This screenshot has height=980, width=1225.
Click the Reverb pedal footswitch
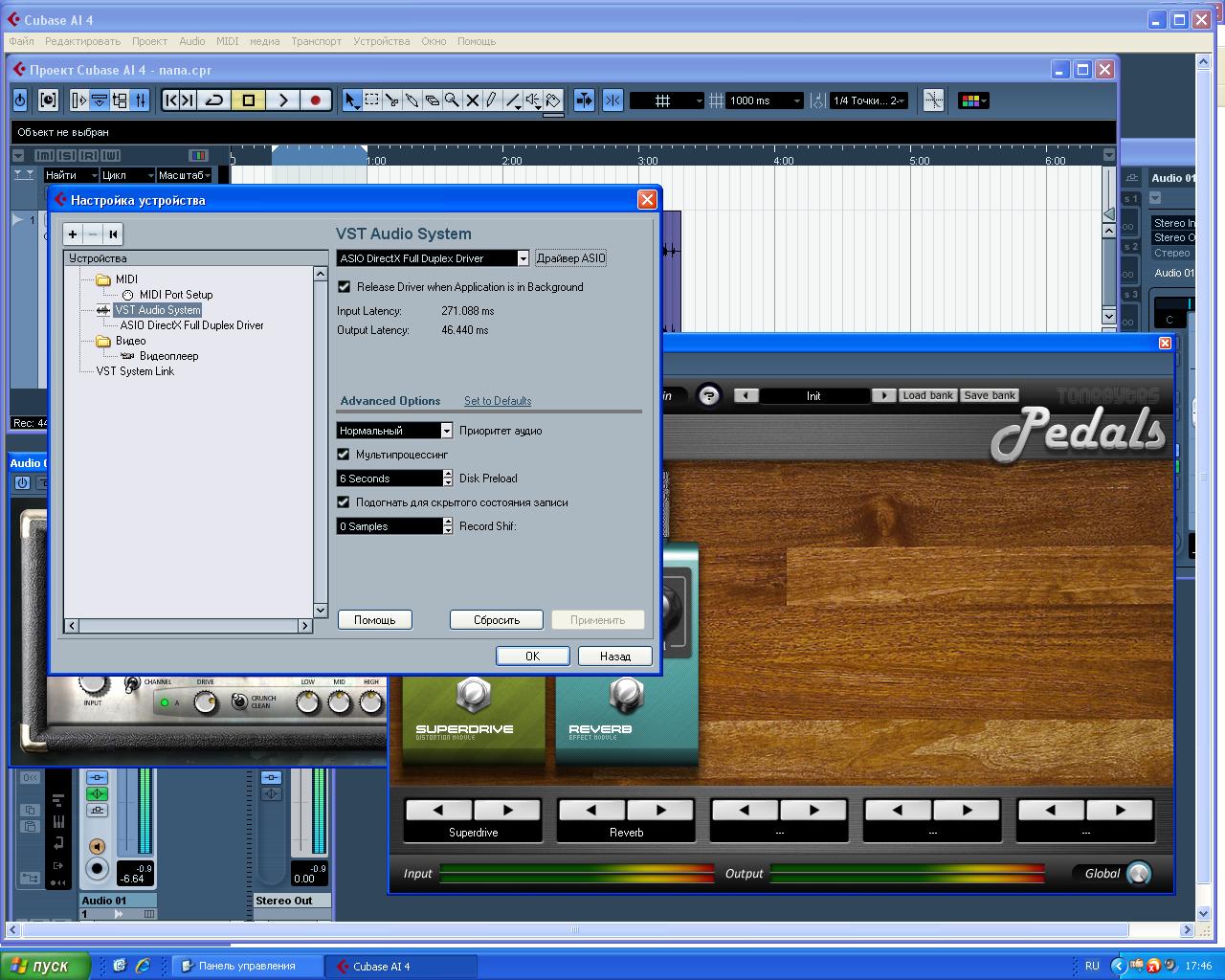pos(627,695)
